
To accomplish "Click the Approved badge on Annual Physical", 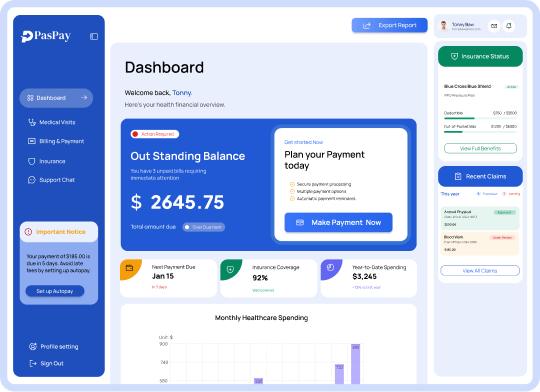I will pos(505,213).
